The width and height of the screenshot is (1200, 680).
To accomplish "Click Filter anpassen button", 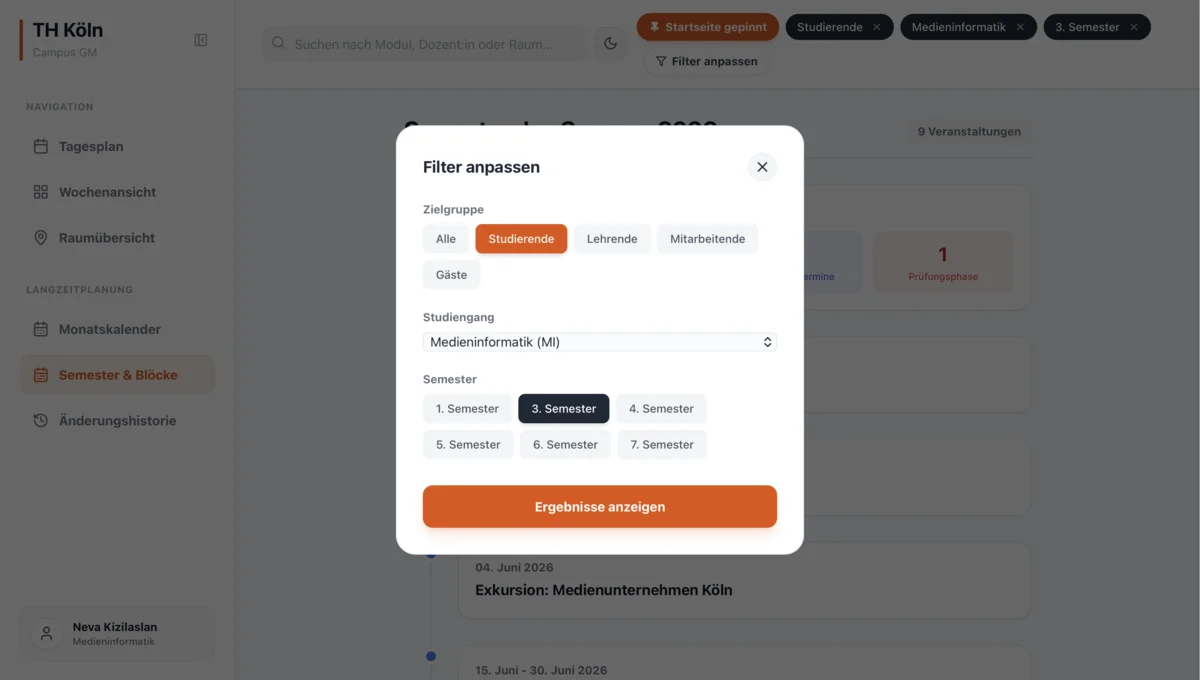I will click(x=706, y=61).
